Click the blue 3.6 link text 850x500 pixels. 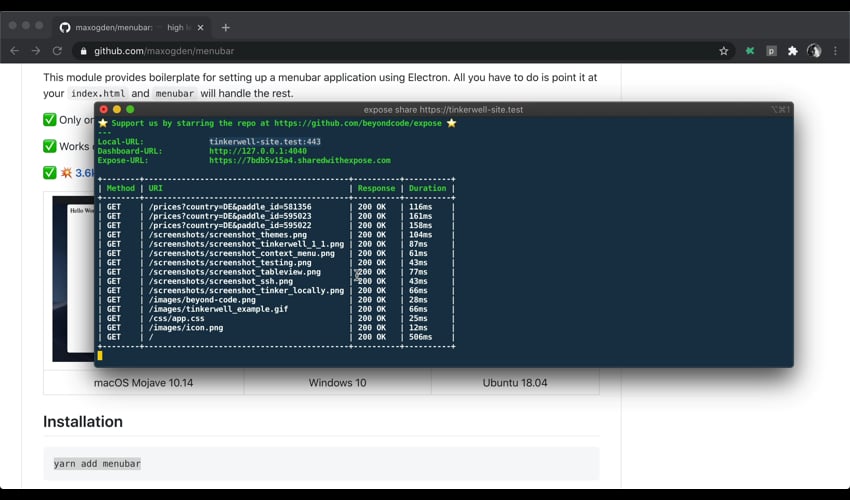(x=84, y=173)
